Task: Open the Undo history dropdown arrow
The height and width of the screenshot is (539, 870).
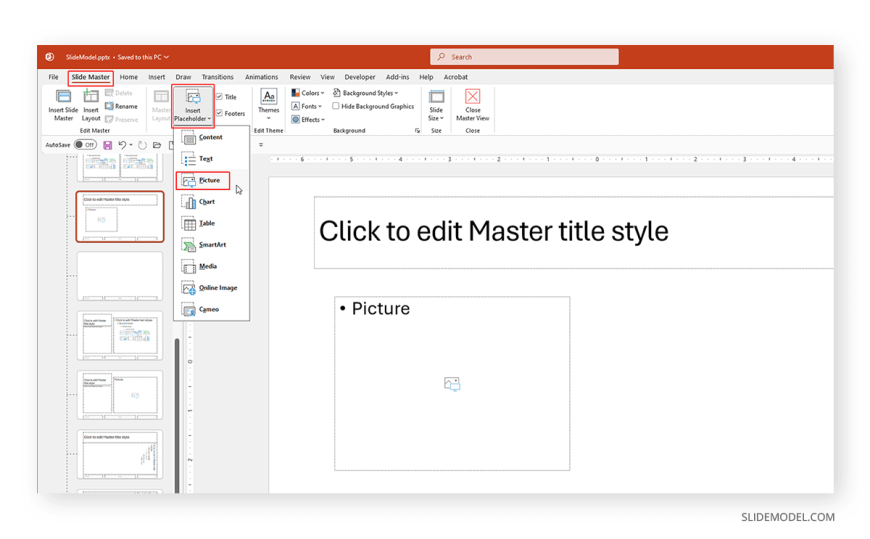Action: point(131,145)
